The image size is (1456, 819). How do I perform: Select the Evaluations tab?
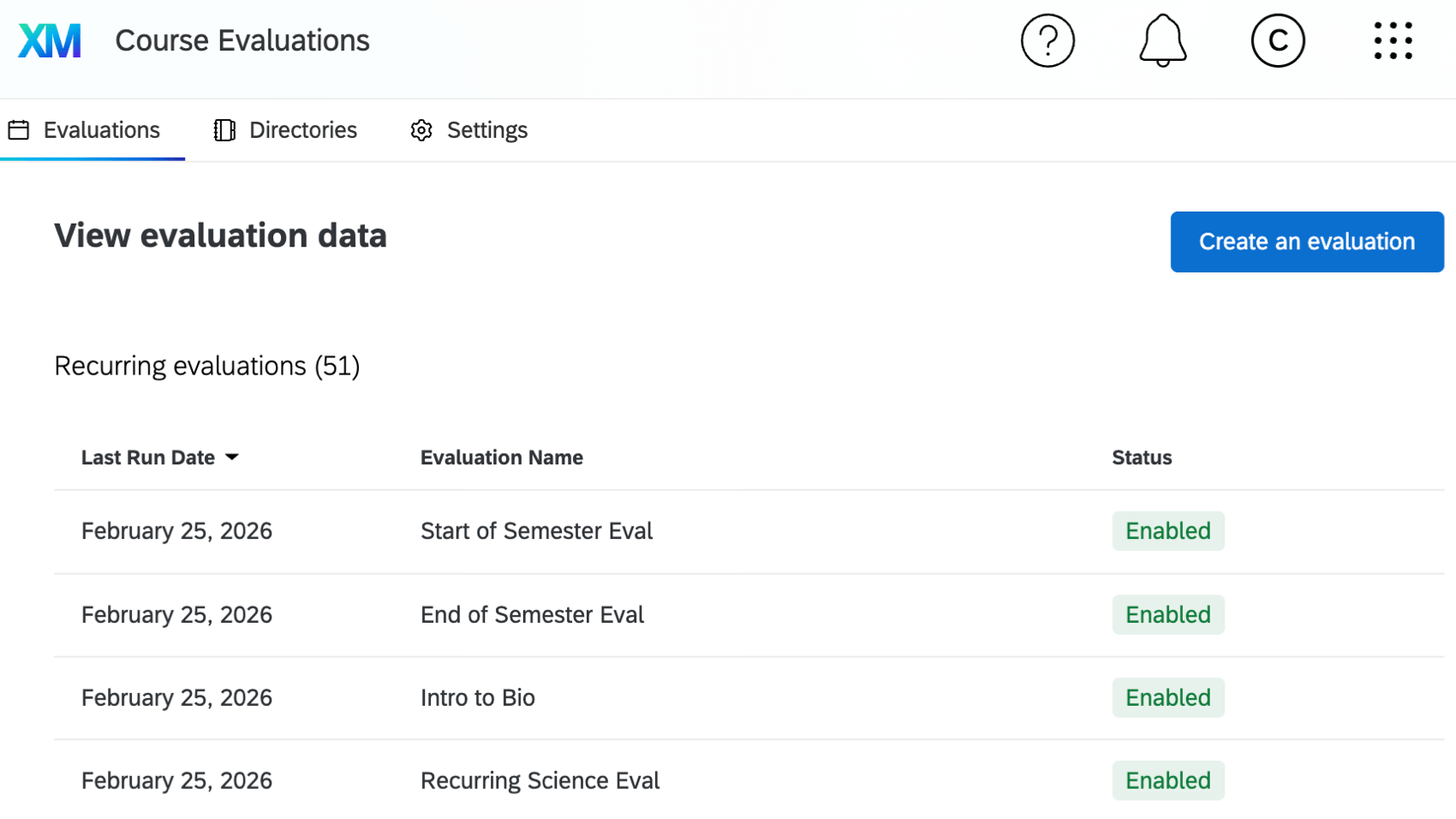tap(101, 130)
